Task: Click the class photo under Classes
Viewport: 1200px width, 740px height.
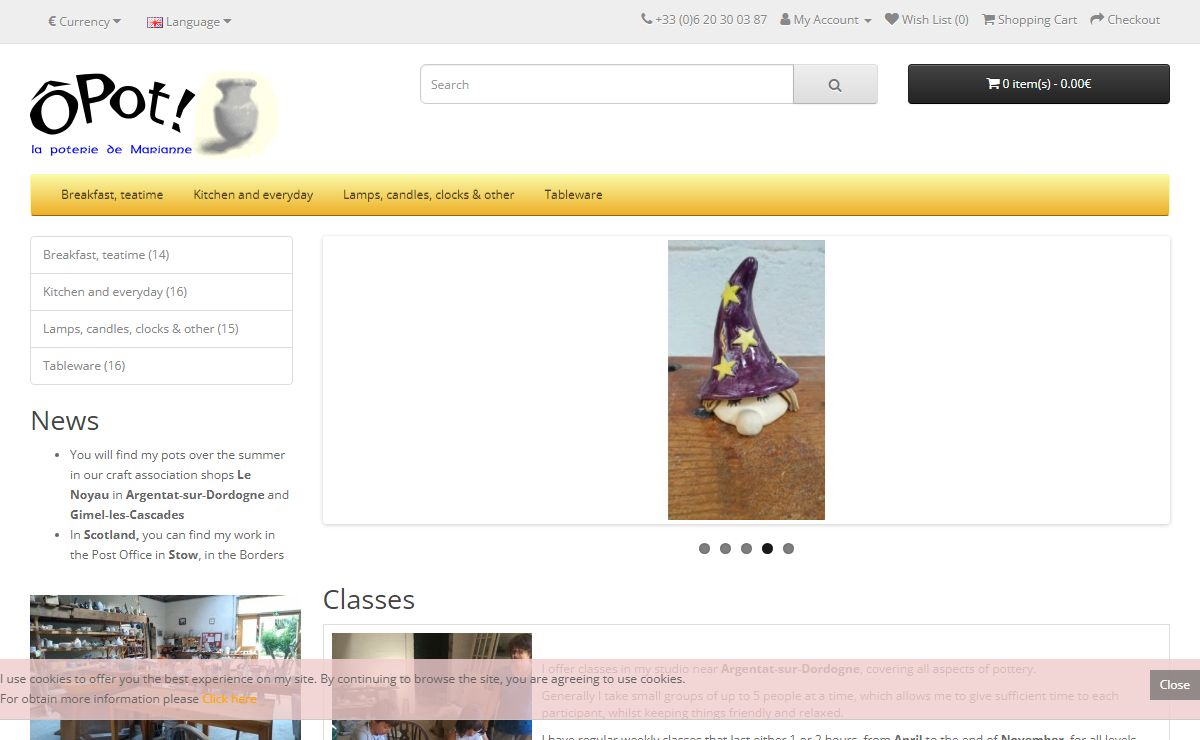Action: pyautogui.click(x=432, y=686)
